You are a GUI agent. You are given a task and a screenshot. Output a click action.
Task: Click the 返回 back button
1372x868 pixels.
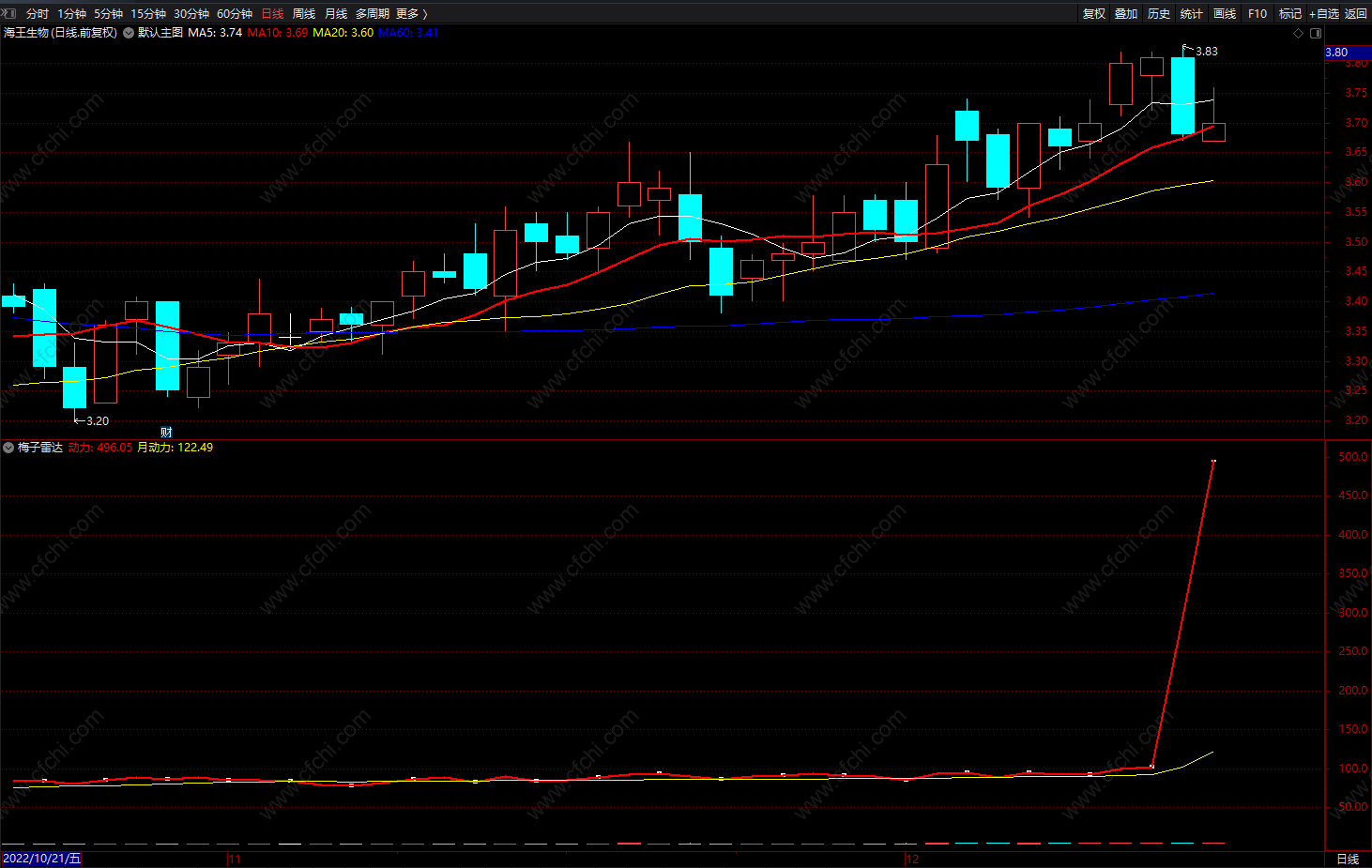pos(1356,14)
